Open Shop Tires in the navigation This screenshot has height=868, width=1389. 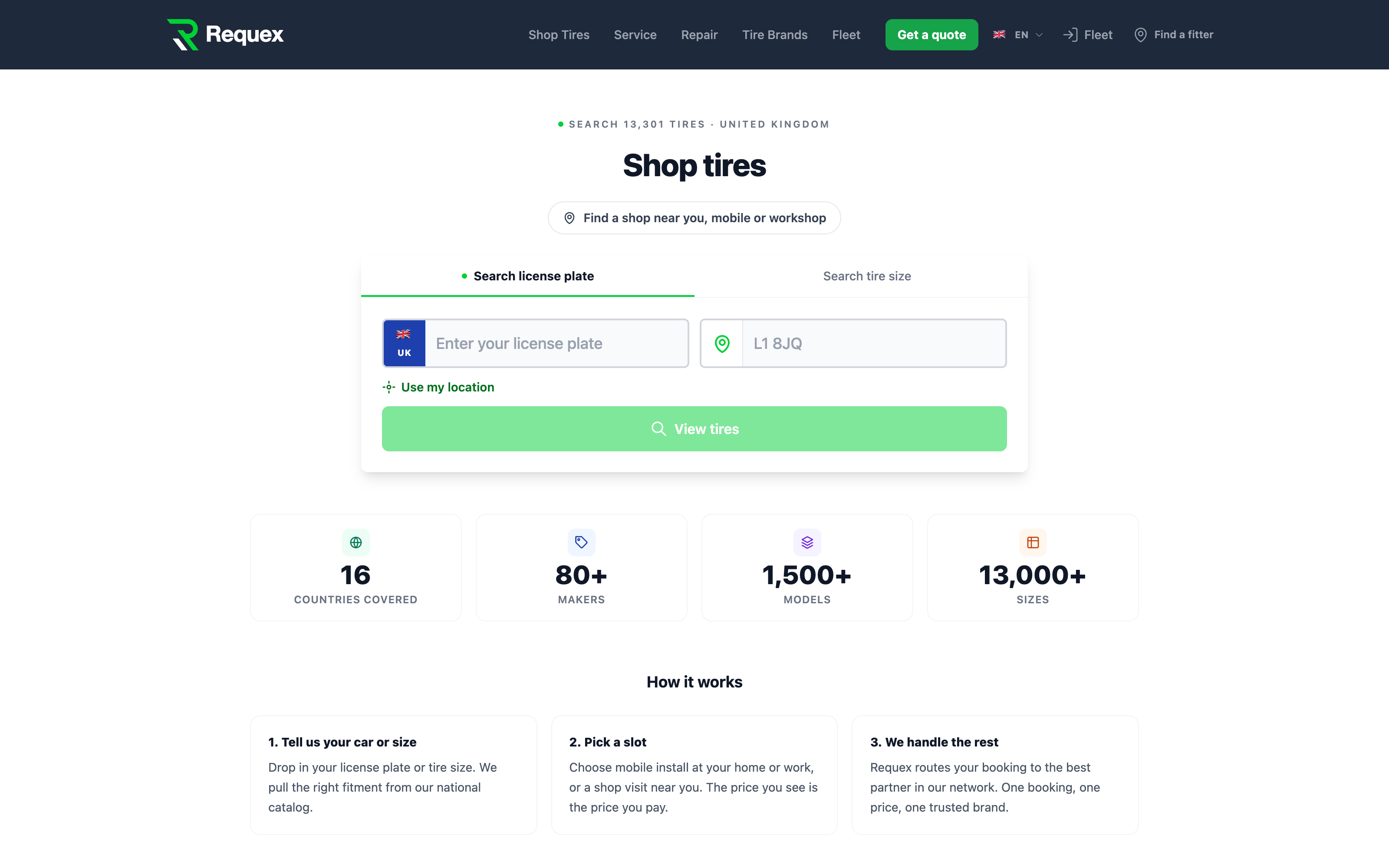pyautogui.click(x=559, y=34)
